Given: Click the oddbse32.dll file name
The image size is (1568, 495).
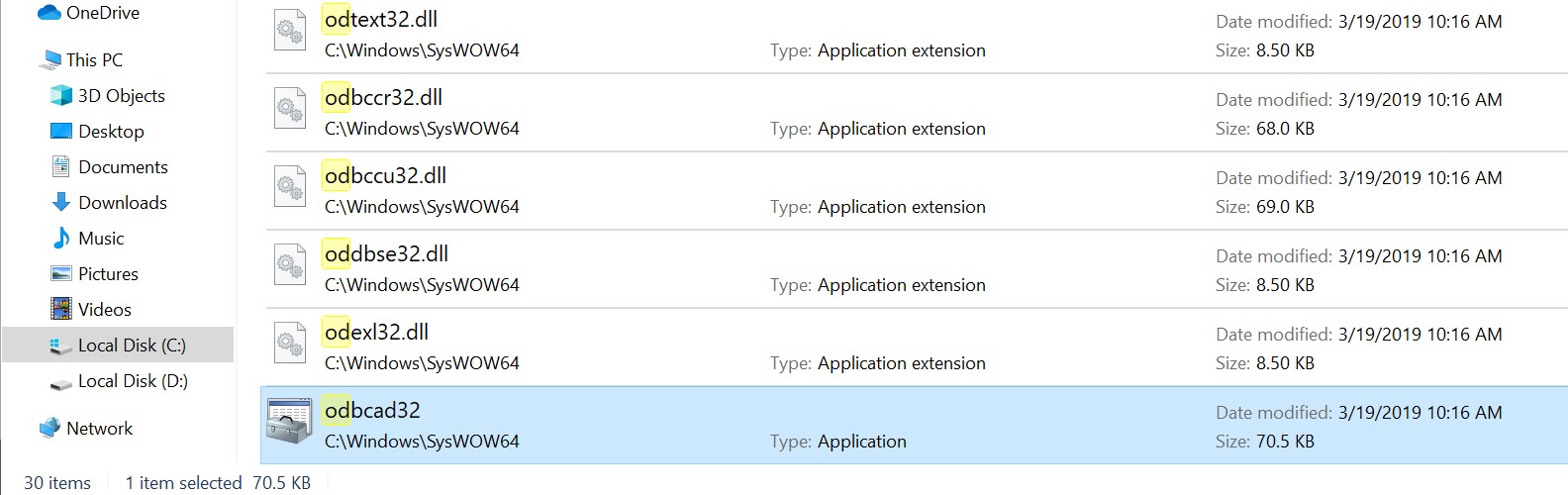Looking at the screenshot, I should 386,253.
